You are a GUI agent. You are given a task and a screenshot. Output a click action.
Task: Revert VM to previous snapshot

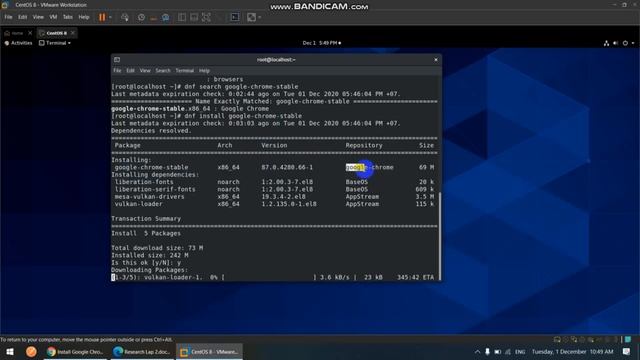coord(153,17)
